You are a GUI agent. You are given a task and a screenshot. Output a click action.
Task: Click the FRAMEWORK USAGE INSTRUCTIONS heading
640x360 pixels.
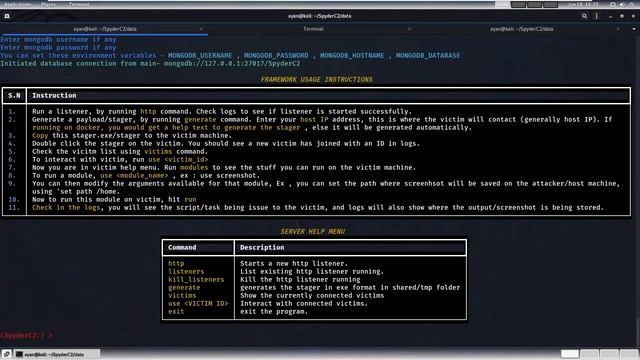[x=316, y=79]
